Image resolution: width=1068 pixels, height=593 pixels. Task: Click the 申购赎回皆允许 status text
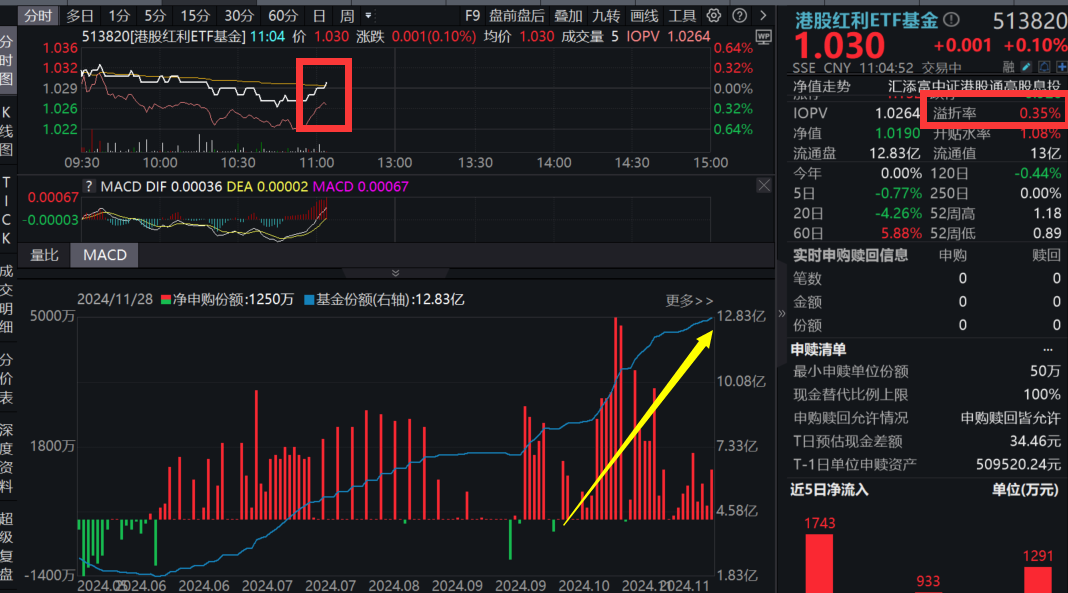point(1010,418)
